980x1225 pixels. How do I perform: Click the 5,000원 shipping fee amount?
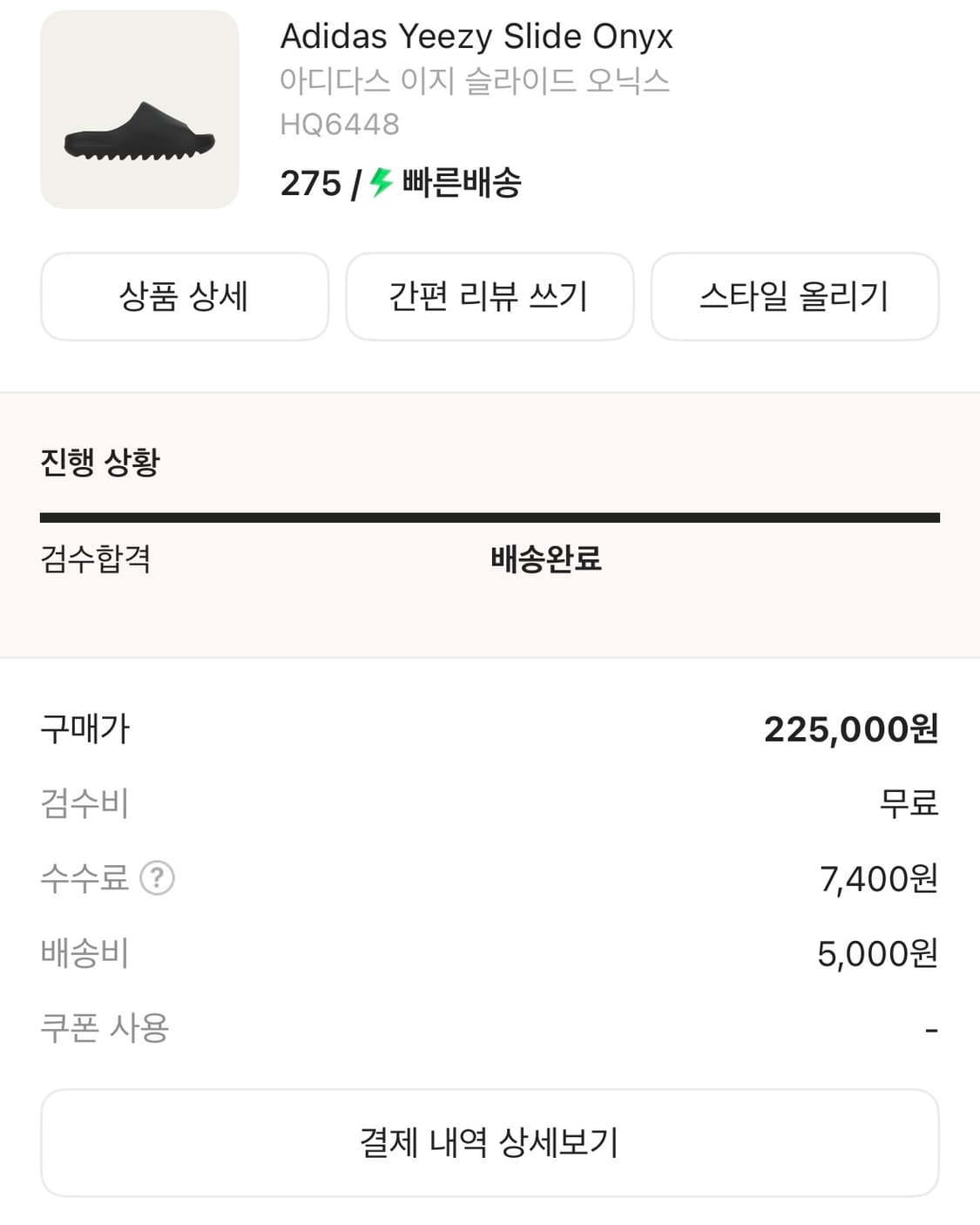(877, 954)
